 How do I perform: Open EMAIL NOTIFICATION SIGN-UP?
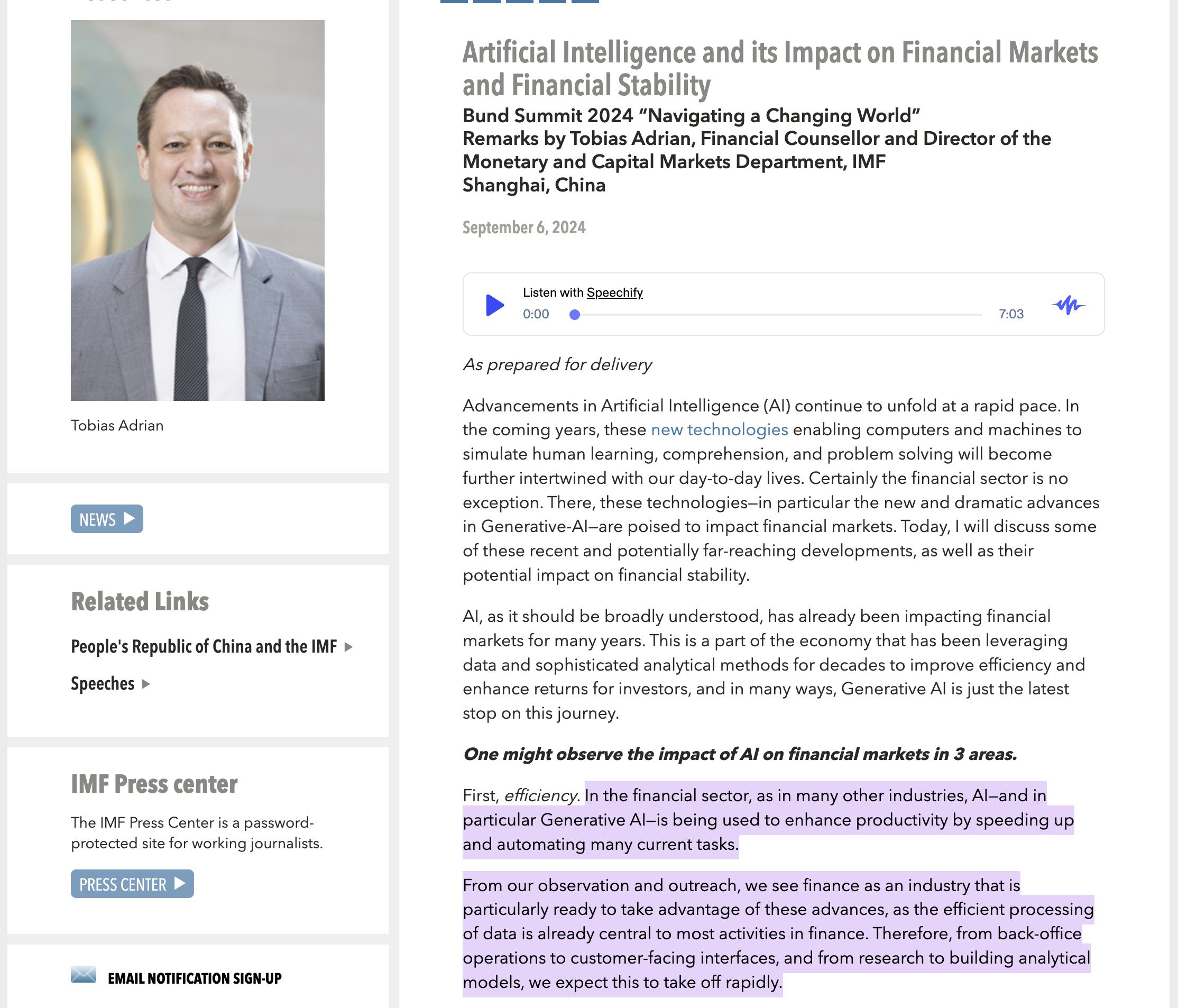pyautogui.click(x=195, y=978)
